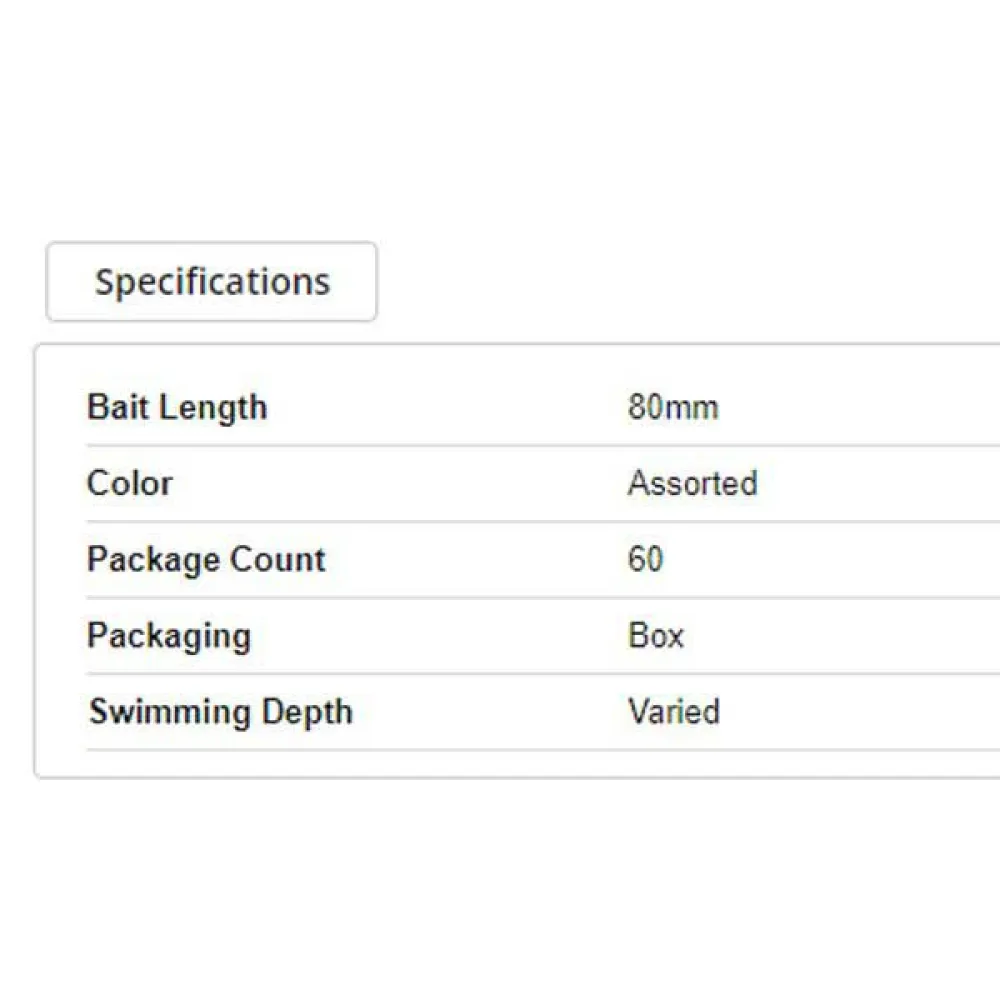Click the Package Count label

tap(206, 560)
